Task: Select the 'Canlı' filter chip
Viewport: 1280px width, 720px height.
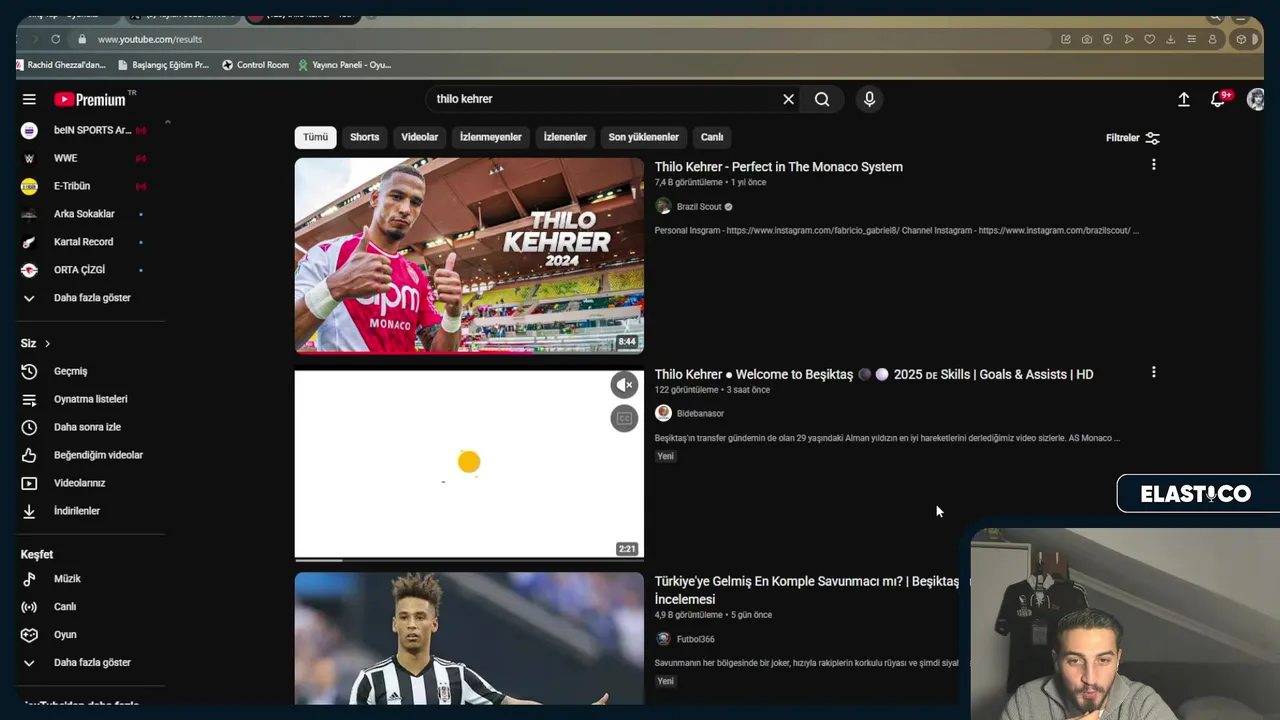Action: point(712,137)
